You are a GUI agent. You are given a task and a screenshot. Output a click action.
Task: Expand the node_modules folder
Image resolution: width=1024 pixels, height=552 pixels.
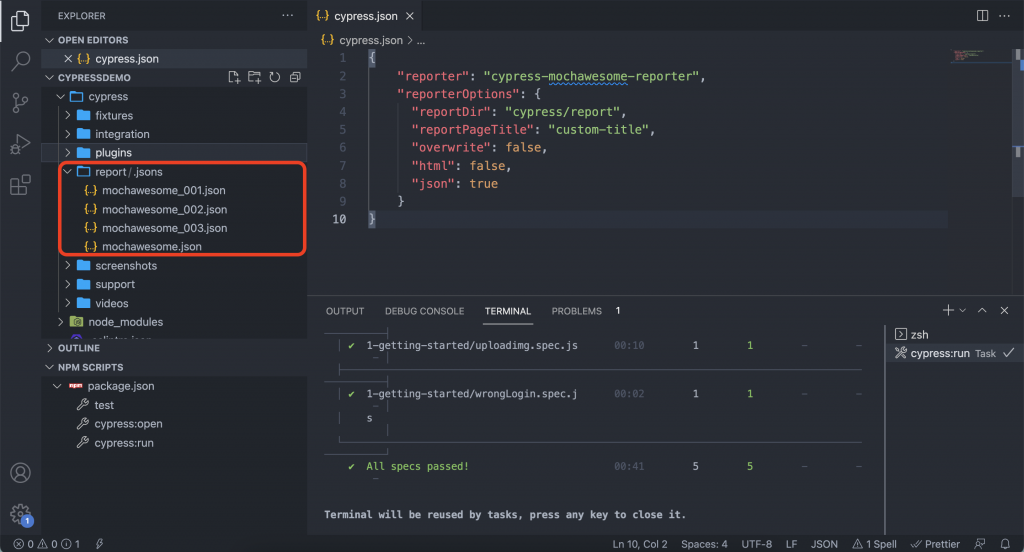pyautogui.click(x=61, y=322)
